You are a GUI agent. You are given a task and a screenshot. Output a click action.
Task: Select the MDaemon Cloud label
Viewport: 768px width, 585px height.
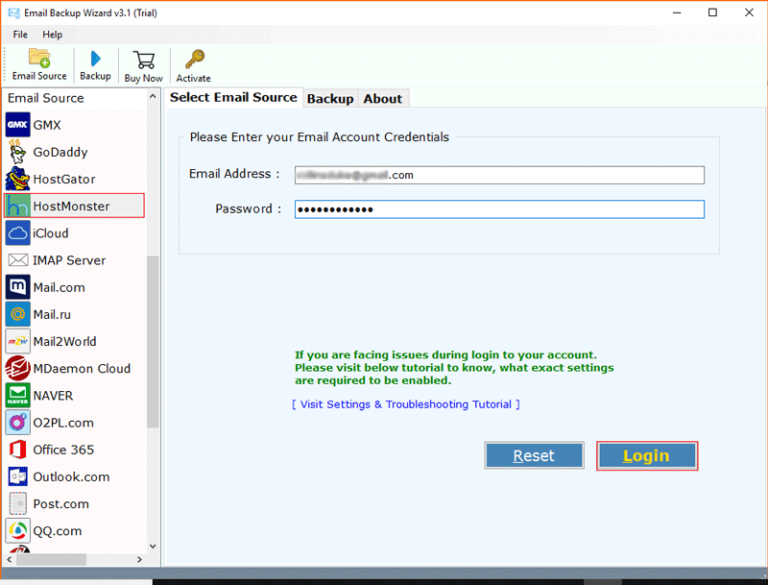(82, 368)
